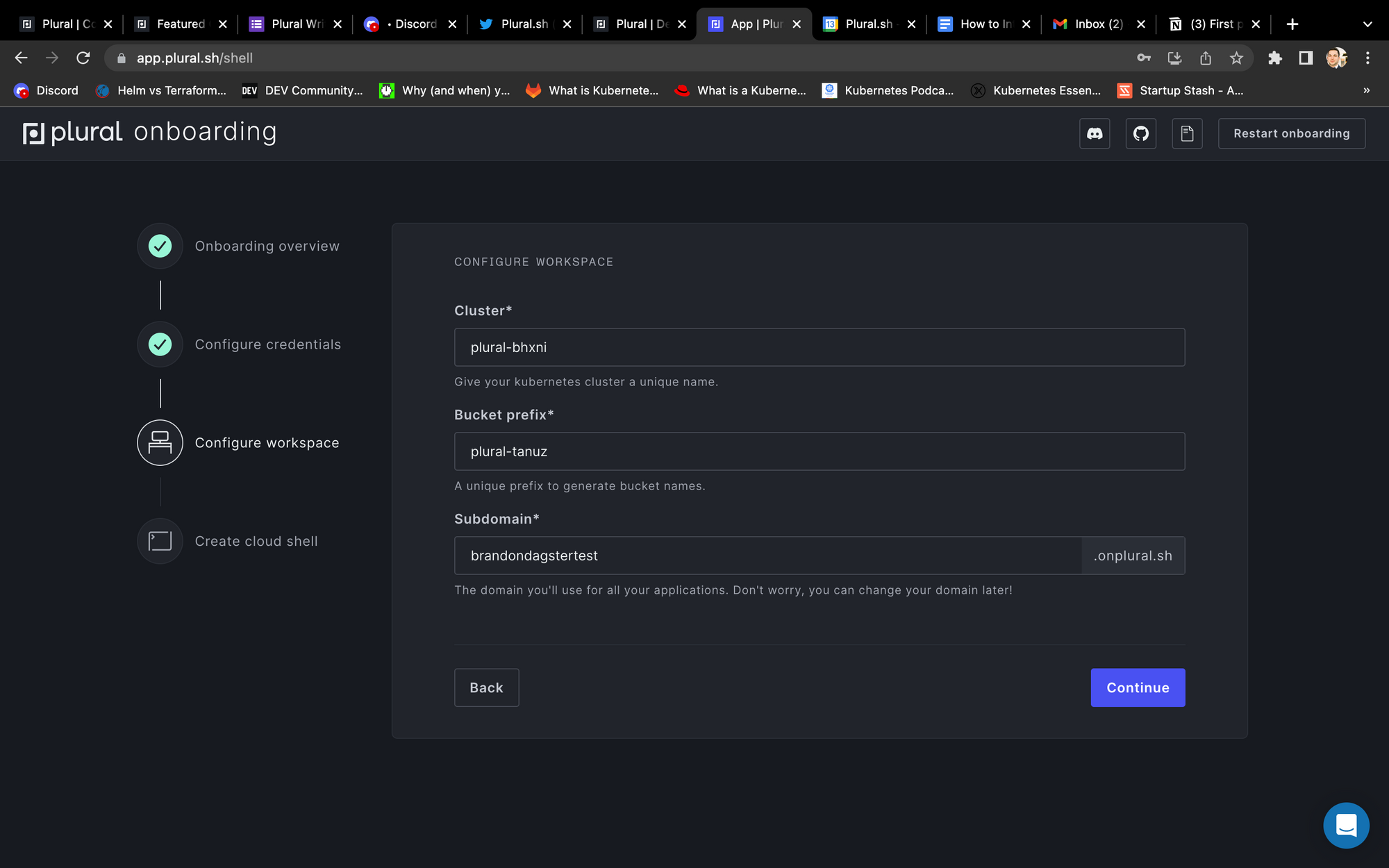This screenshot has width=1389, height=868.
Task: Click the .onplural.sh domain suffix
Action: point(1133,556)
